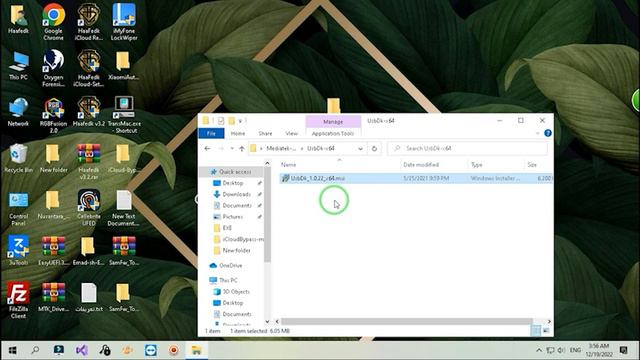Show hidden system tray icons chevron
This screenshot has width=640, height=360.
pos(539,350)
